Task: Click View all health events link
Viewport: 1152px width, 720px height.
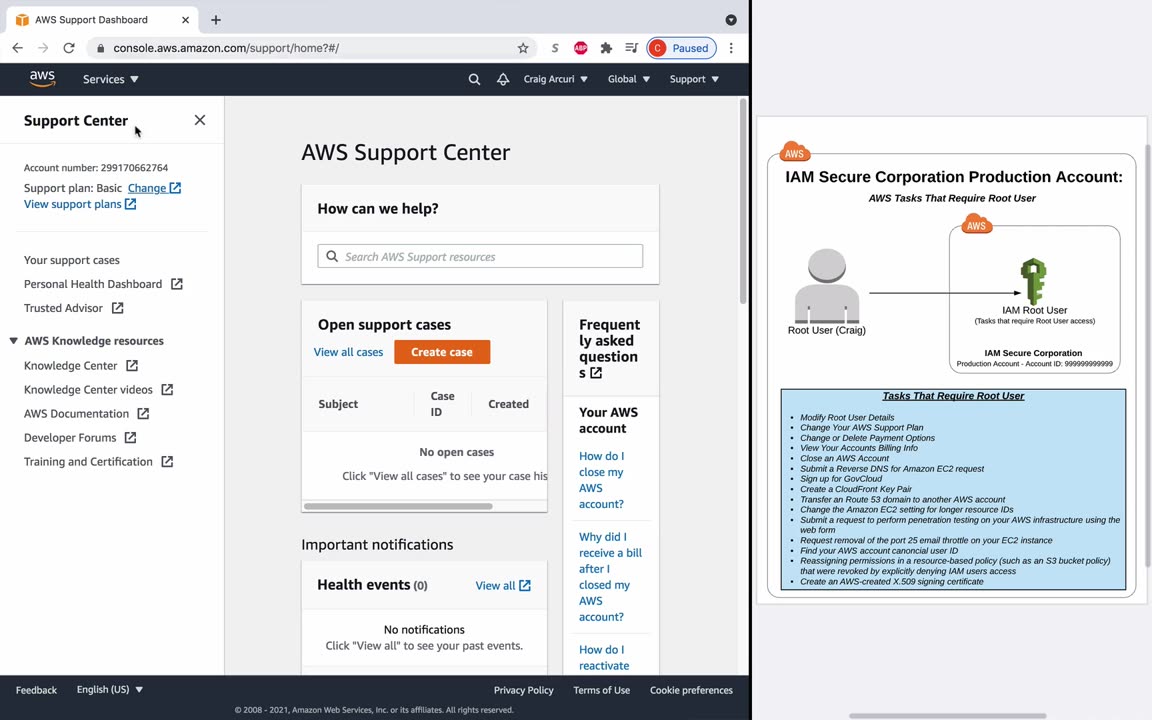Action: [503, 586]
